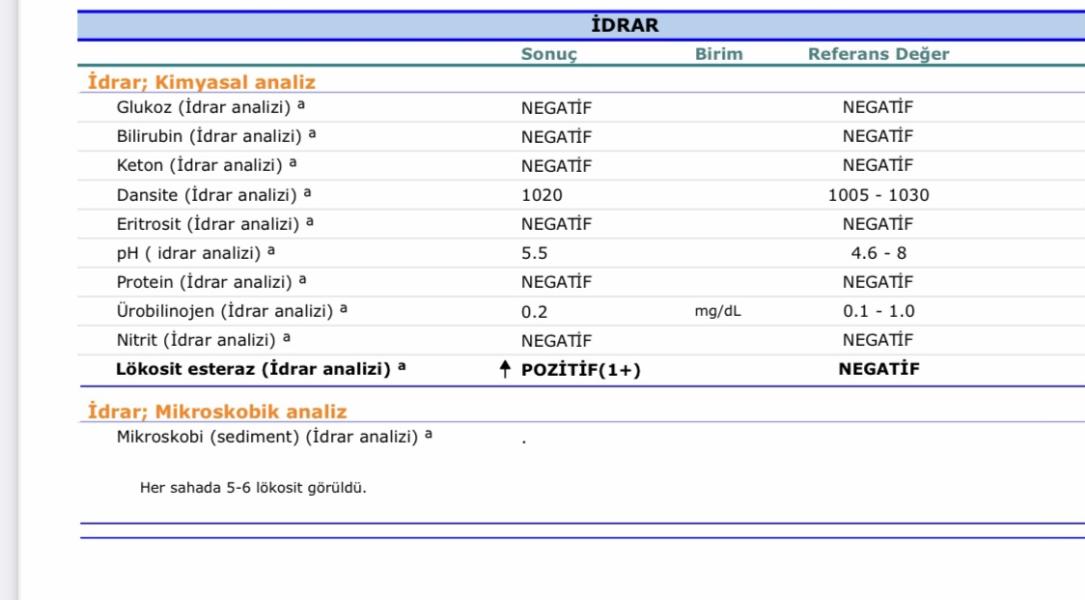Select the Glukoz (İdrar analizi) row label

[210, 107]
